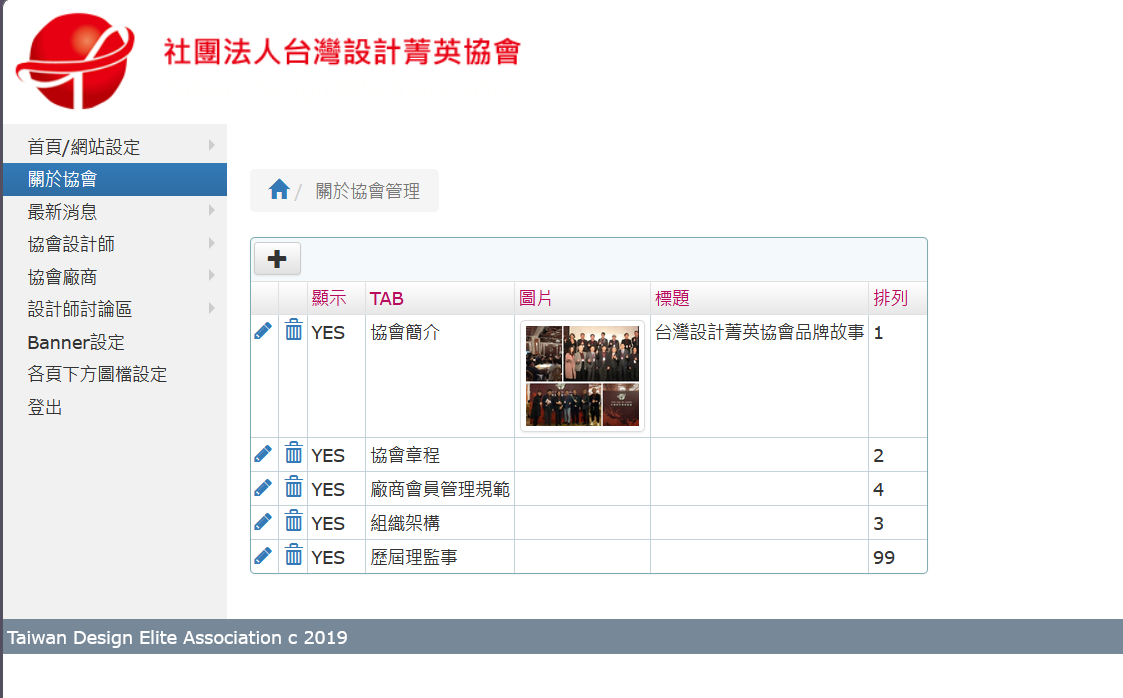Image resolution: width=1123 pixels, height=698 pixels.
Task: Expand the 最新消息 submenu arrow
Action: 211,210
